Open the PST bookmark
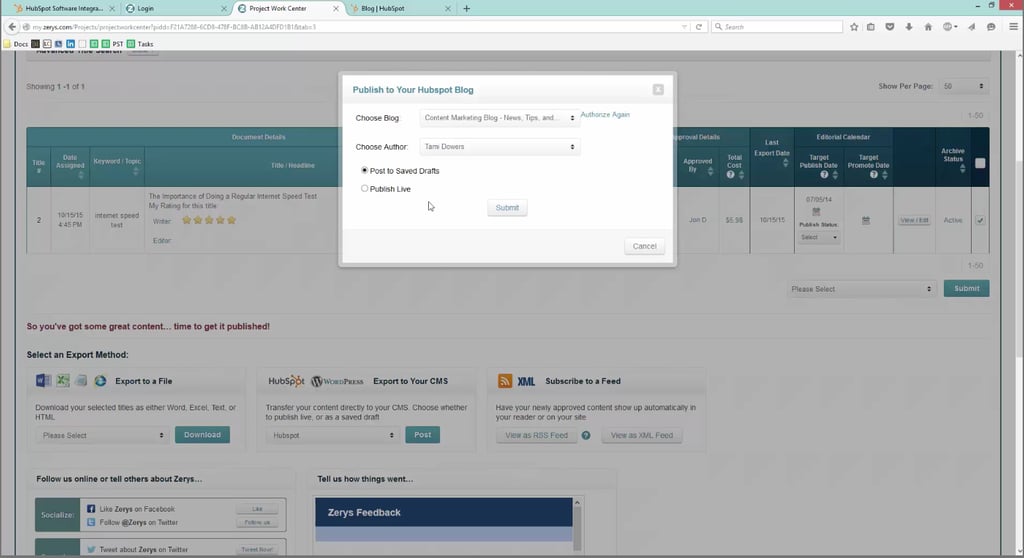The height and width of the screenshot is (558, 1024). coord(112,44)
